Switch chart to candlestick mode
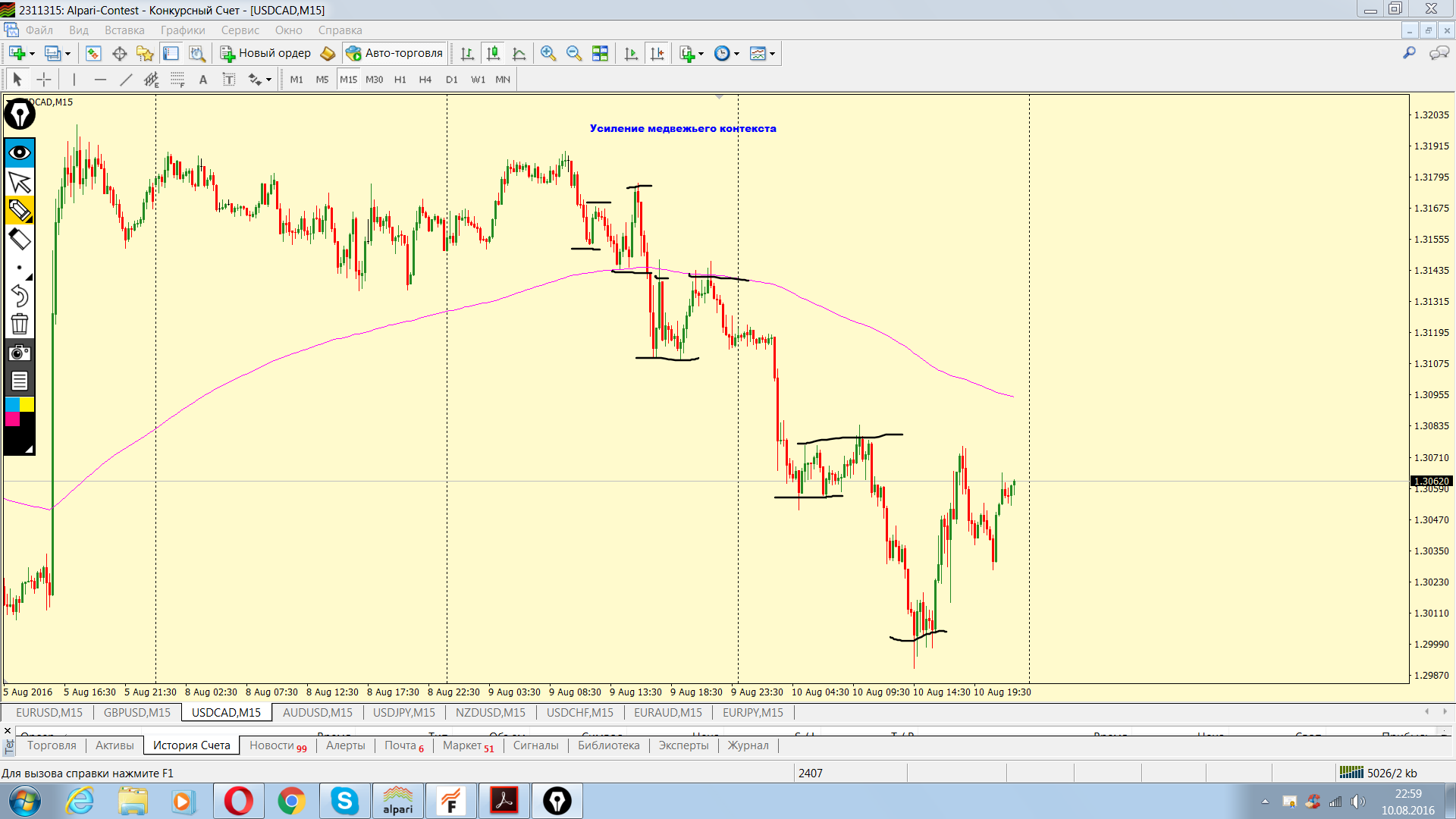Screen dimensions: 1456x819 tap(493, 53)
